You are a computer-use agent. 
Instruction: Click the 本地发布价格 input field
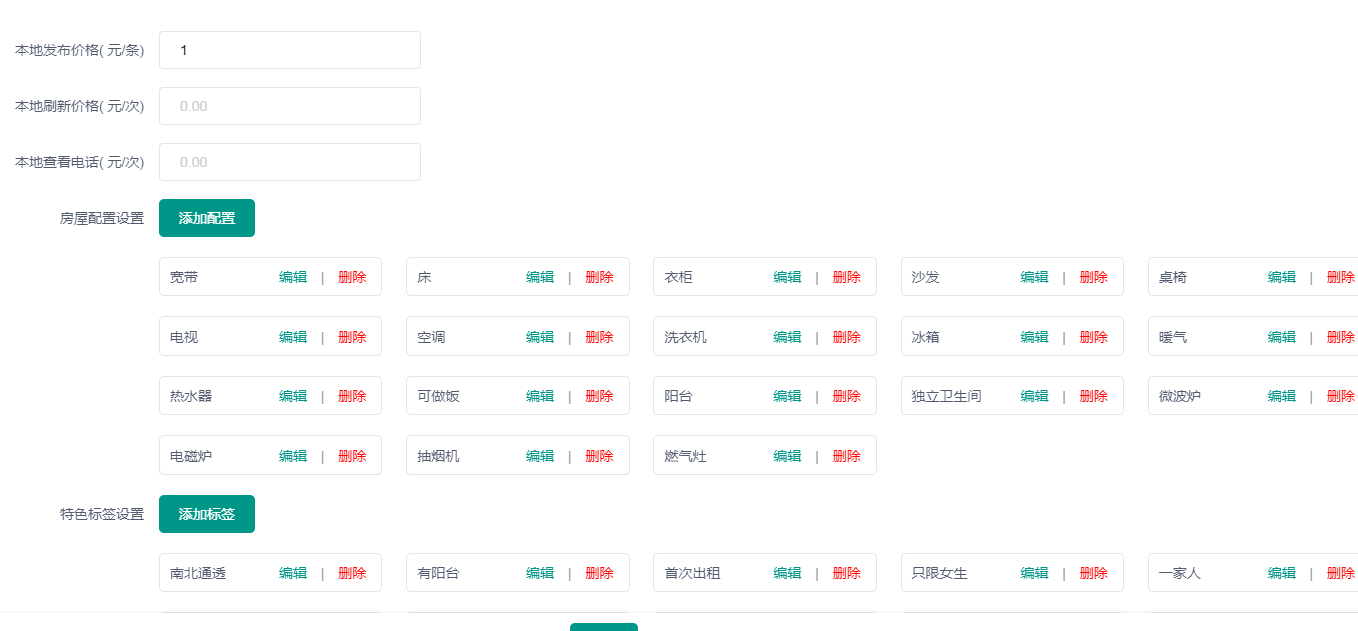click(289, 50)
